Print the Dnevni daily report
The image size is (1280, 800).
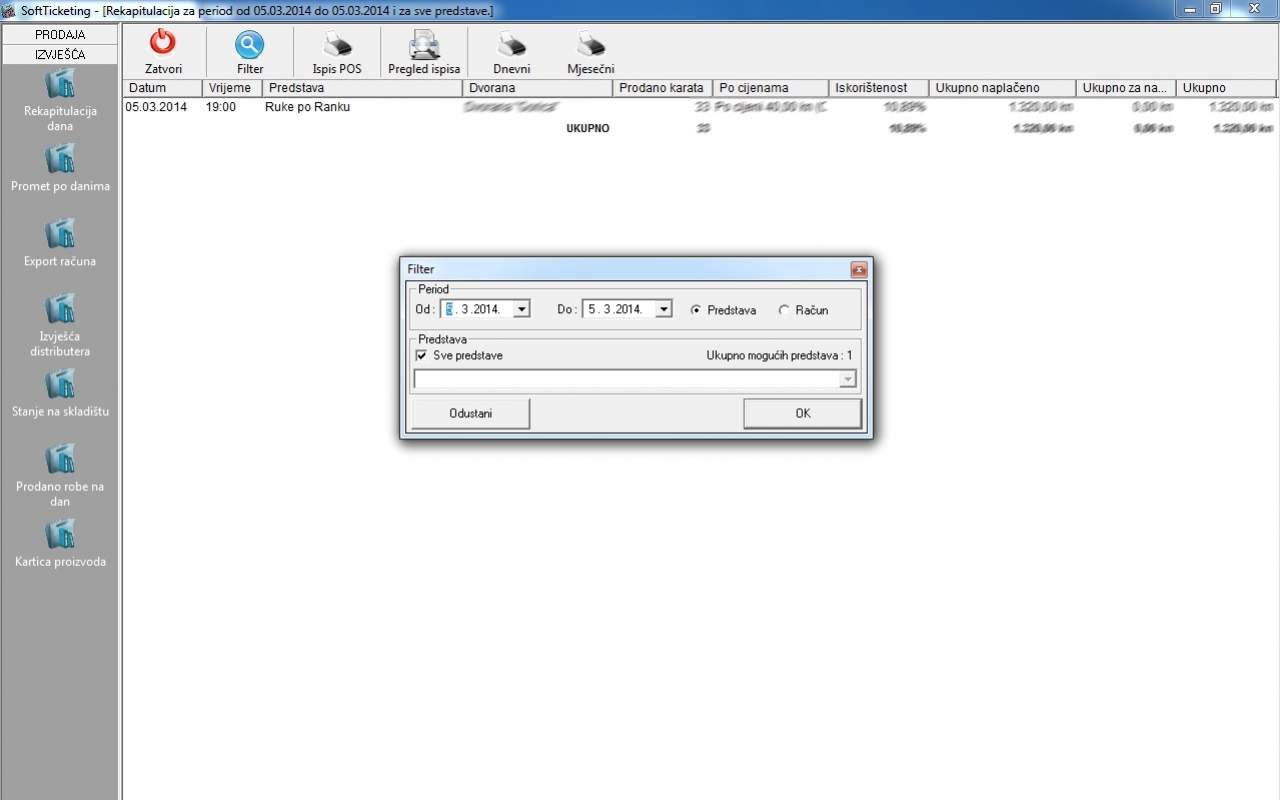[x=511, y=45]
